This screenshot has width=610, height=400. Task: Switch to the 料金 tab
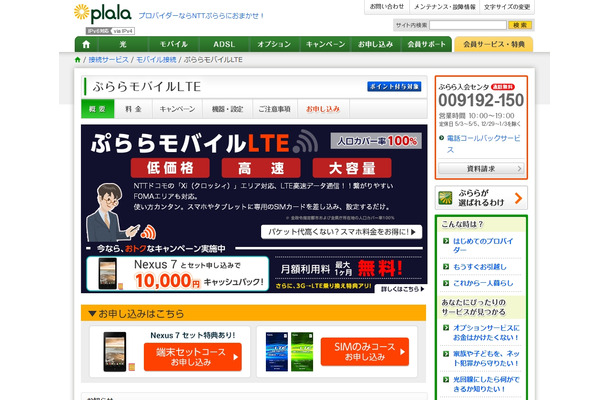(x=133, y=109)
